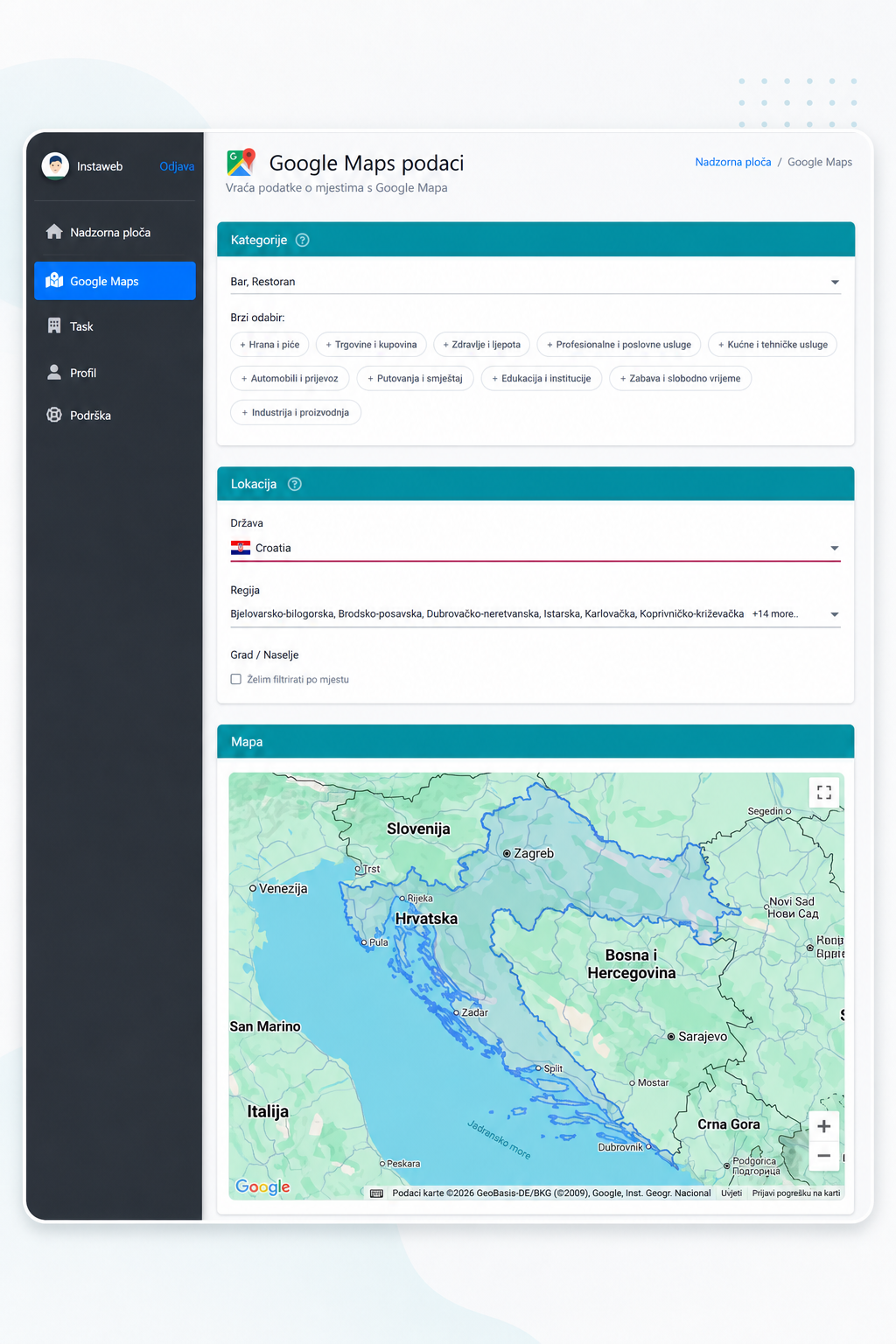
Task: Open the Kategorije help question icon
Action: [303, 240]
